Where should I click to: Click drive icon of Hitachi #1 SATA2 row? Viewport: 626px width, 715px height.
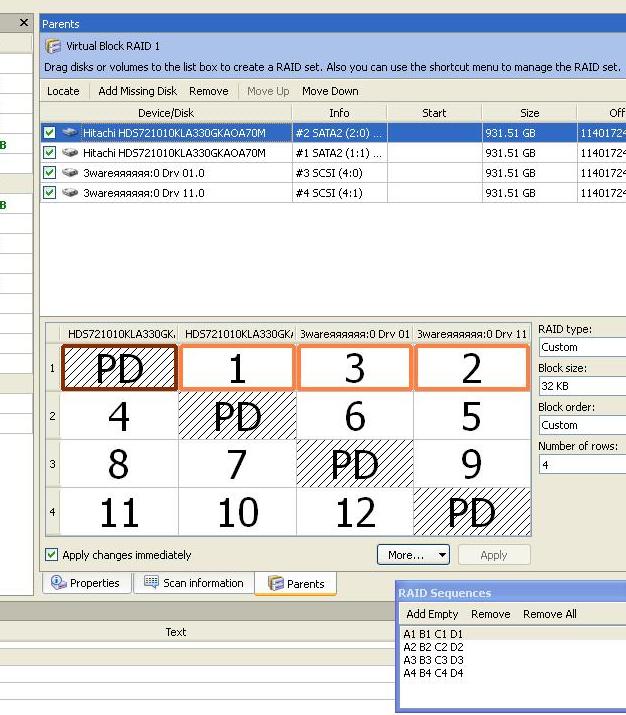[x=70, y=153]
